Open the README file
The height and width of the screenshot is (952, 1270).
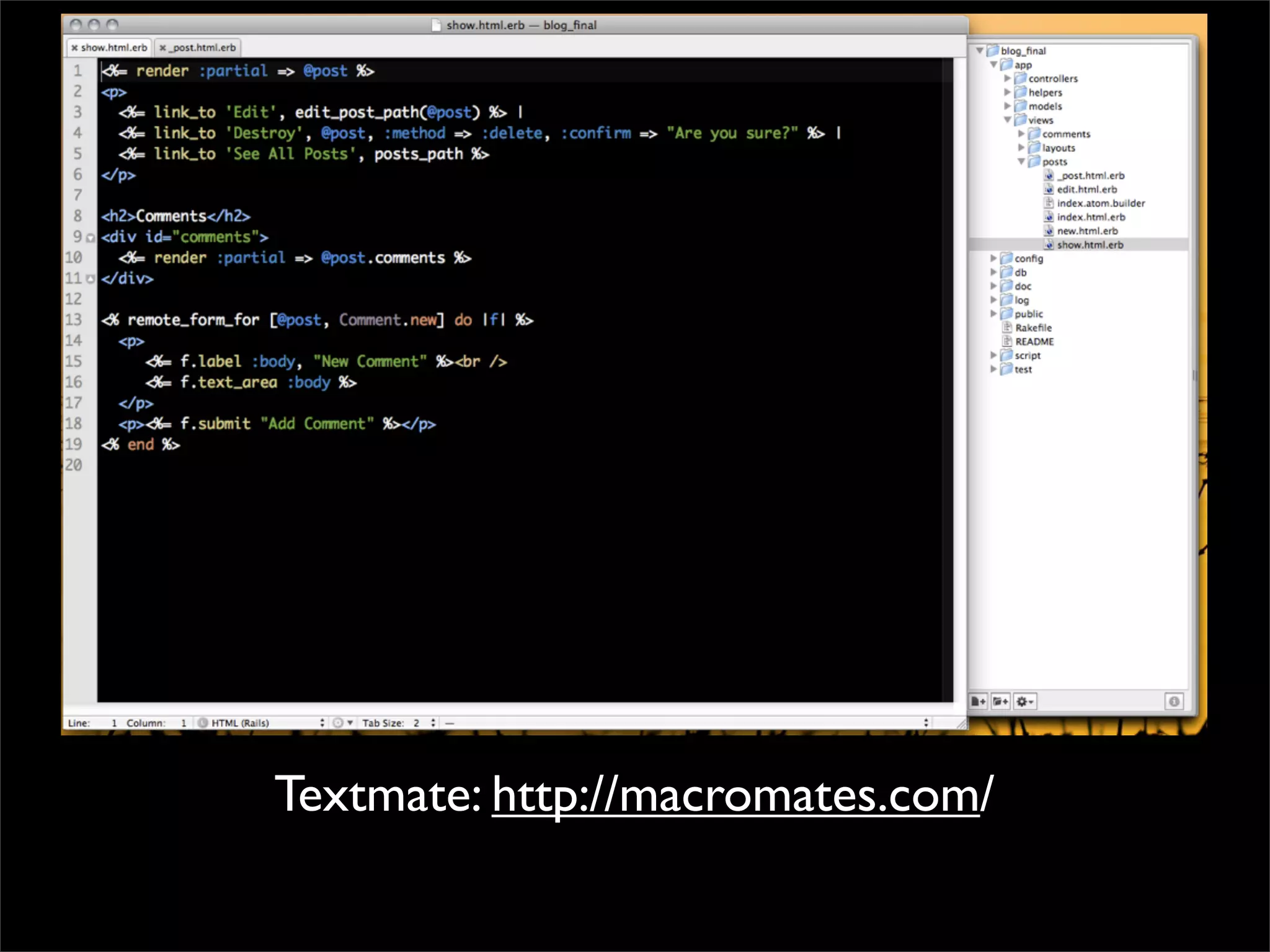[x=1034, y=342]
